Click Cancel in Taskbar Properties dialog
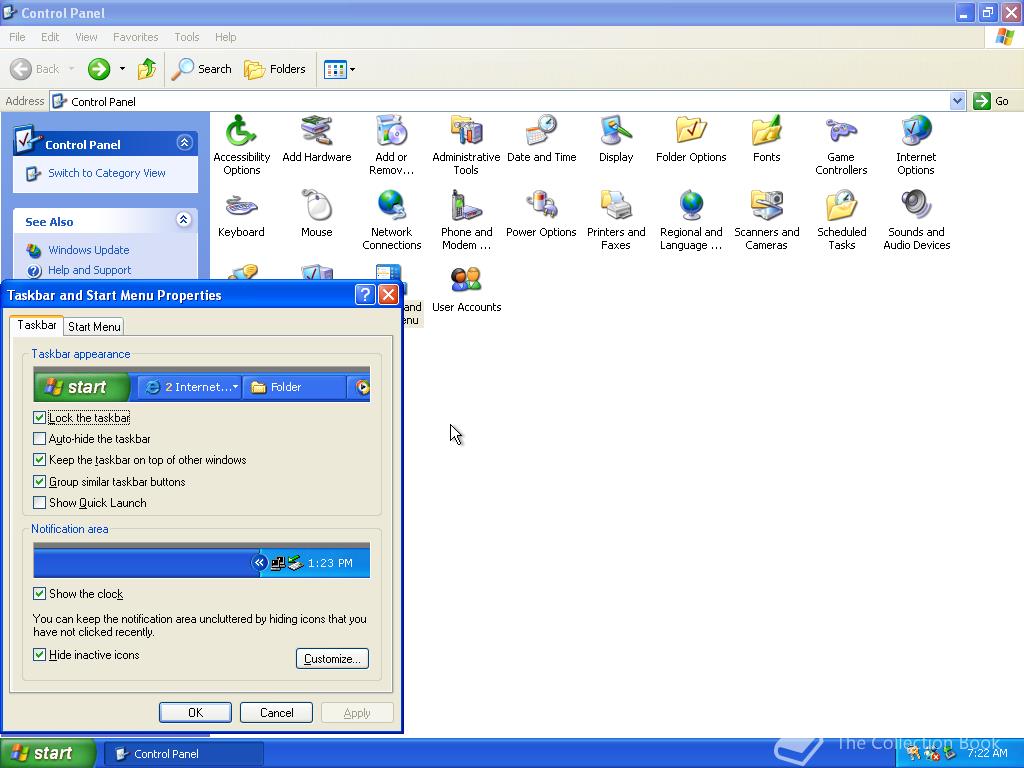Image resolution: width=1024 pixels, height=768 pixels. pos(276,712)
